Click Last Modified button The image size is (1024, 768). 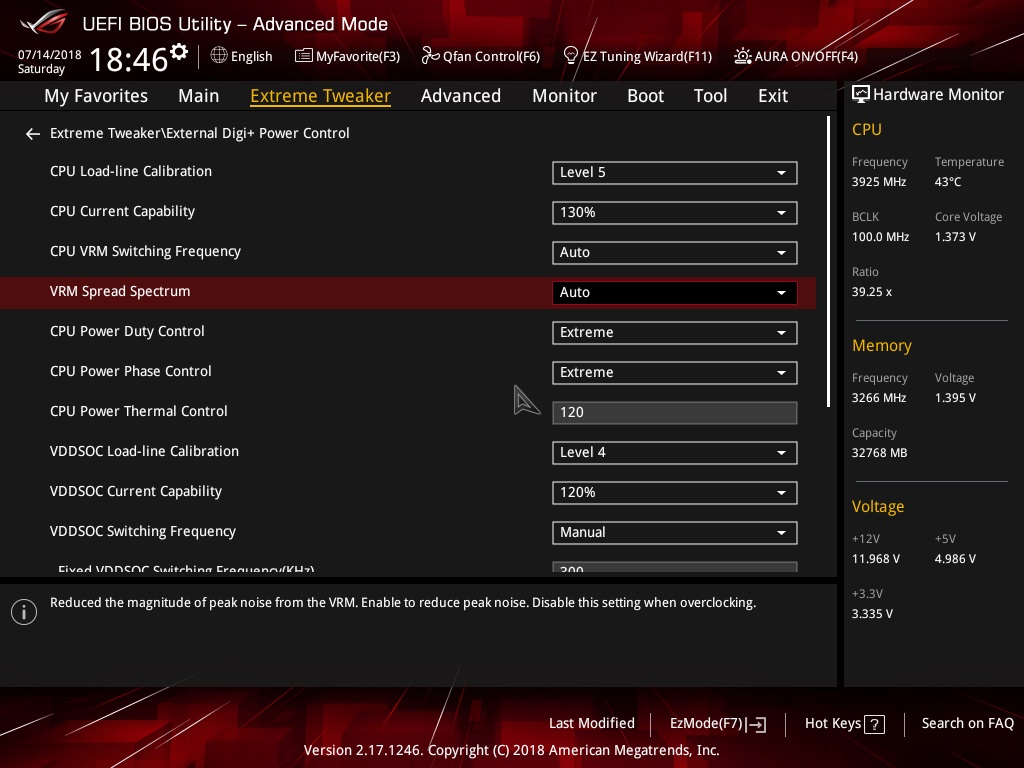point(592,724)
